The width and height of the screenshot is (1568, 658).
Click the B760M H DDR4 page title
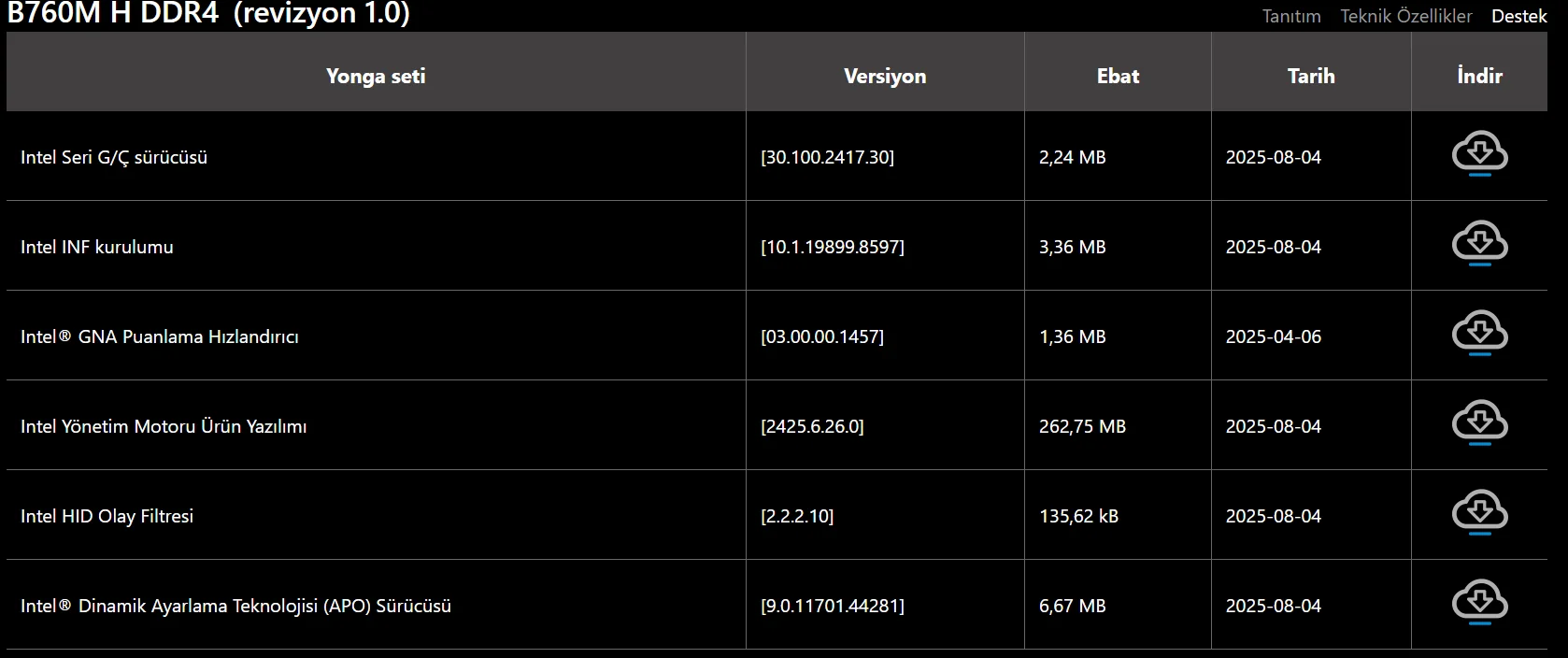point(208,13)
